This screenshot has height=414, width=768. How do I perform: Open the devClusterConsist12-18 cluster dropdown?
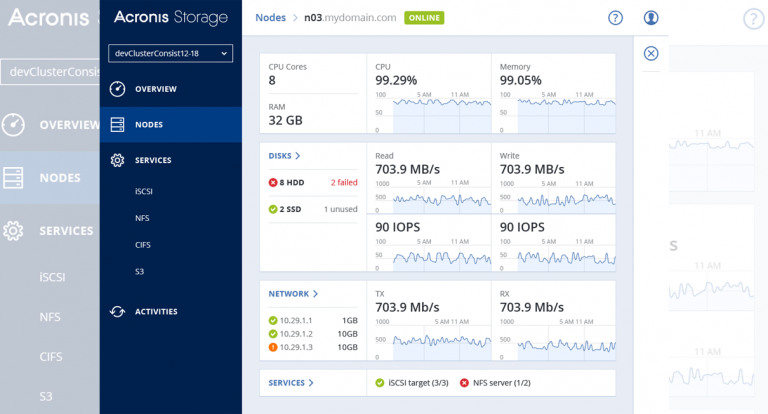pyautogui.click(x=170, y=53)
